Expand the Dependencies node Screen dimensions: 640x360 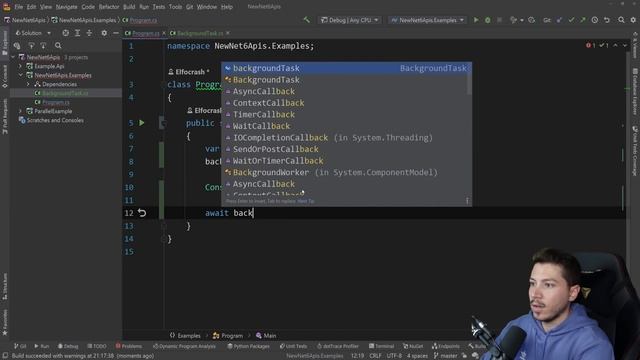tap(28, 84)
